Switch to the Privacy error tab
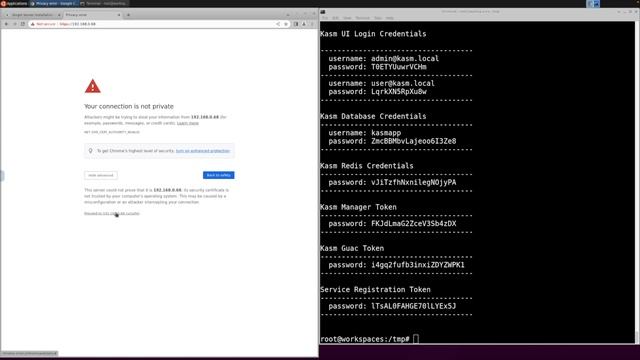 pyautogui.click(x=92, y=15)
